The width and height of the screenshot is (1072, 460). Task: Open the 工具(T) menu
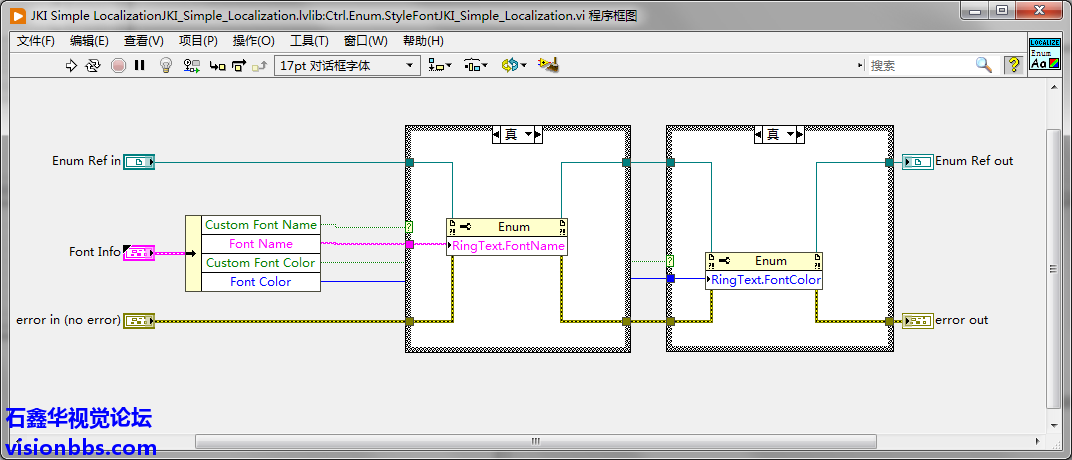point(309,41)
